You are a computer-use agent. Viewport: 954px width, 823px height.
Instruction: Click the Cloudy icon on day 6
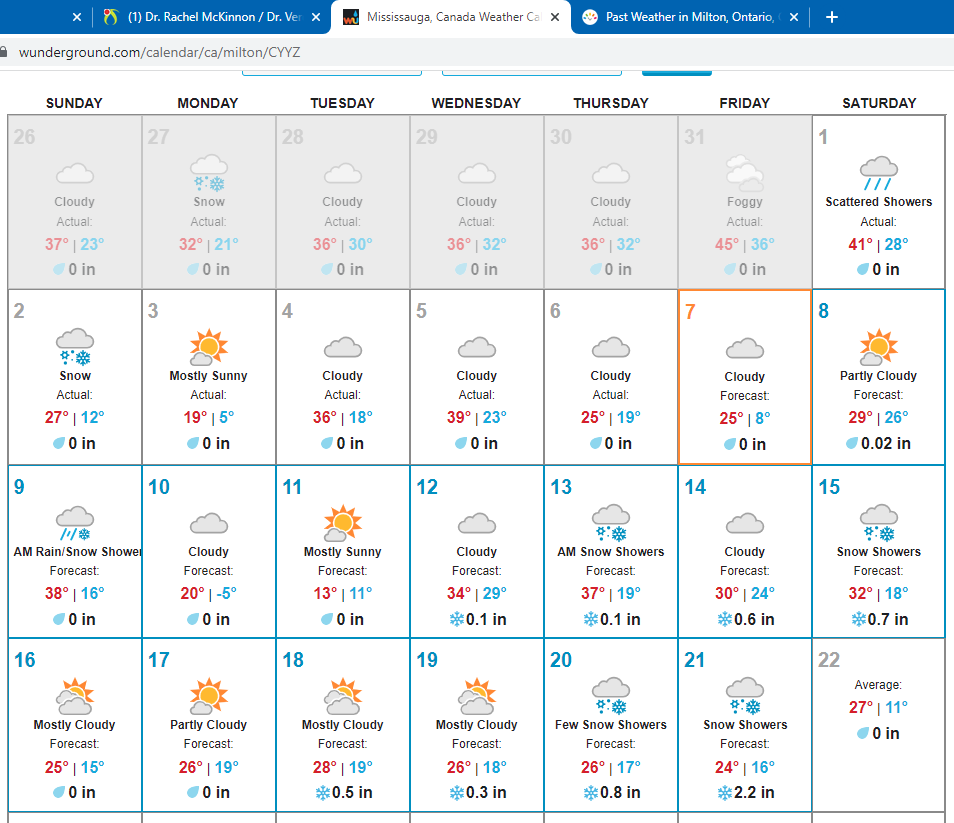click(x=611, y=348)
